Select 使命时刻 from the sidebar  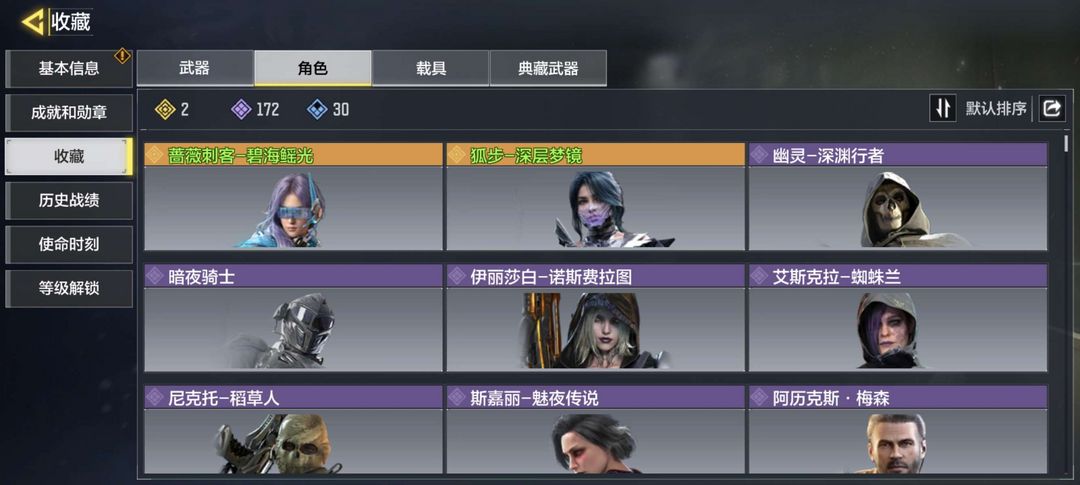click(x=69, y=245)
